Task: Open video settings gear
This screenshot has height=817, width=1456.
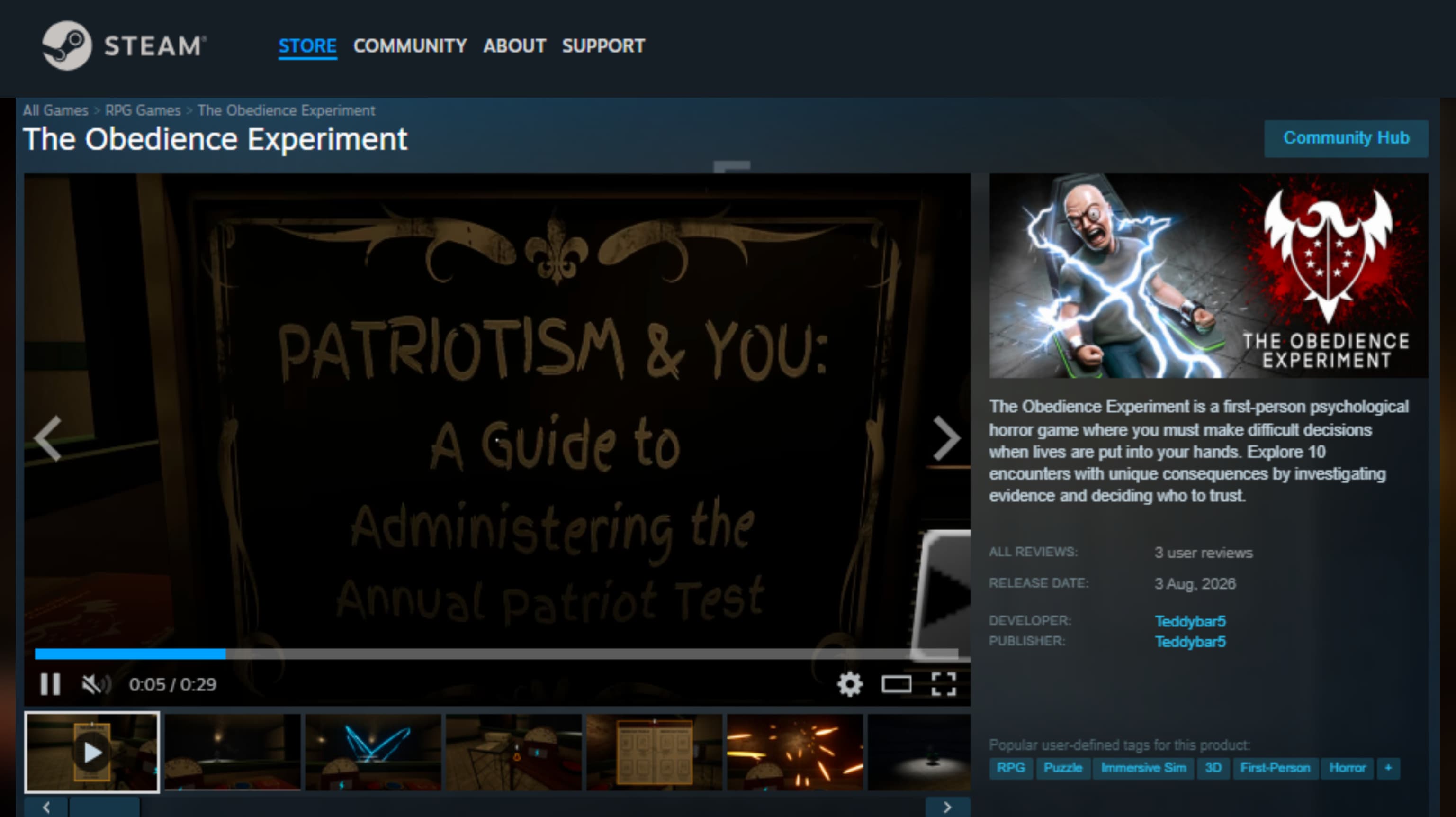Action: point(850,684)
